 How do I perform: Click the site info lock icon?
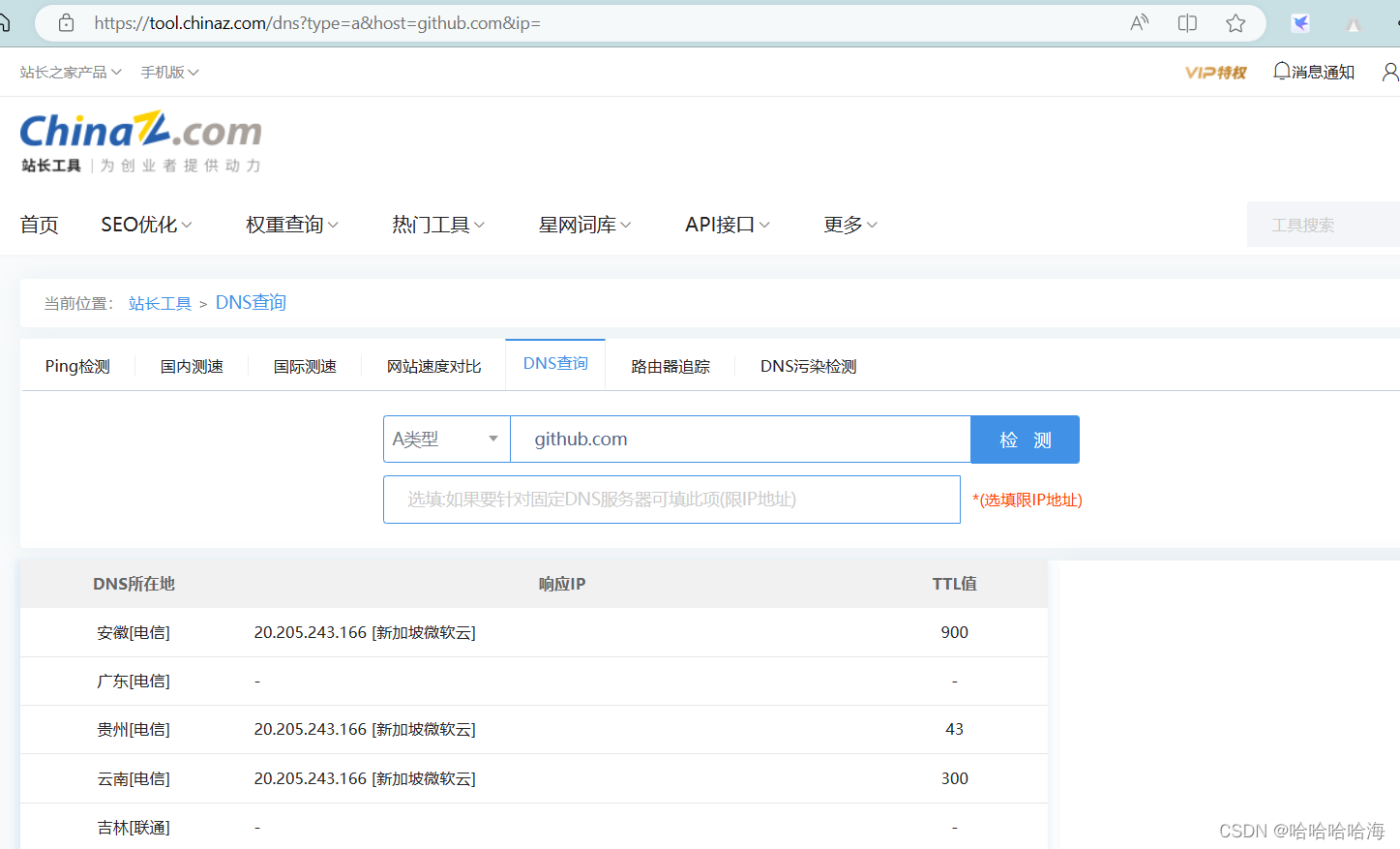pyautogui.click(x=66, y=23)
